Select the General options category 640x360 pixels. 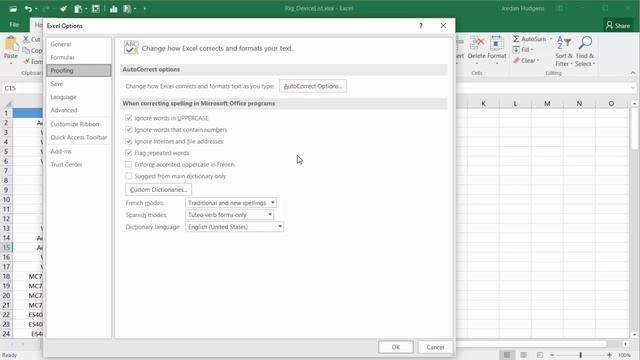[x=78, y=44]
